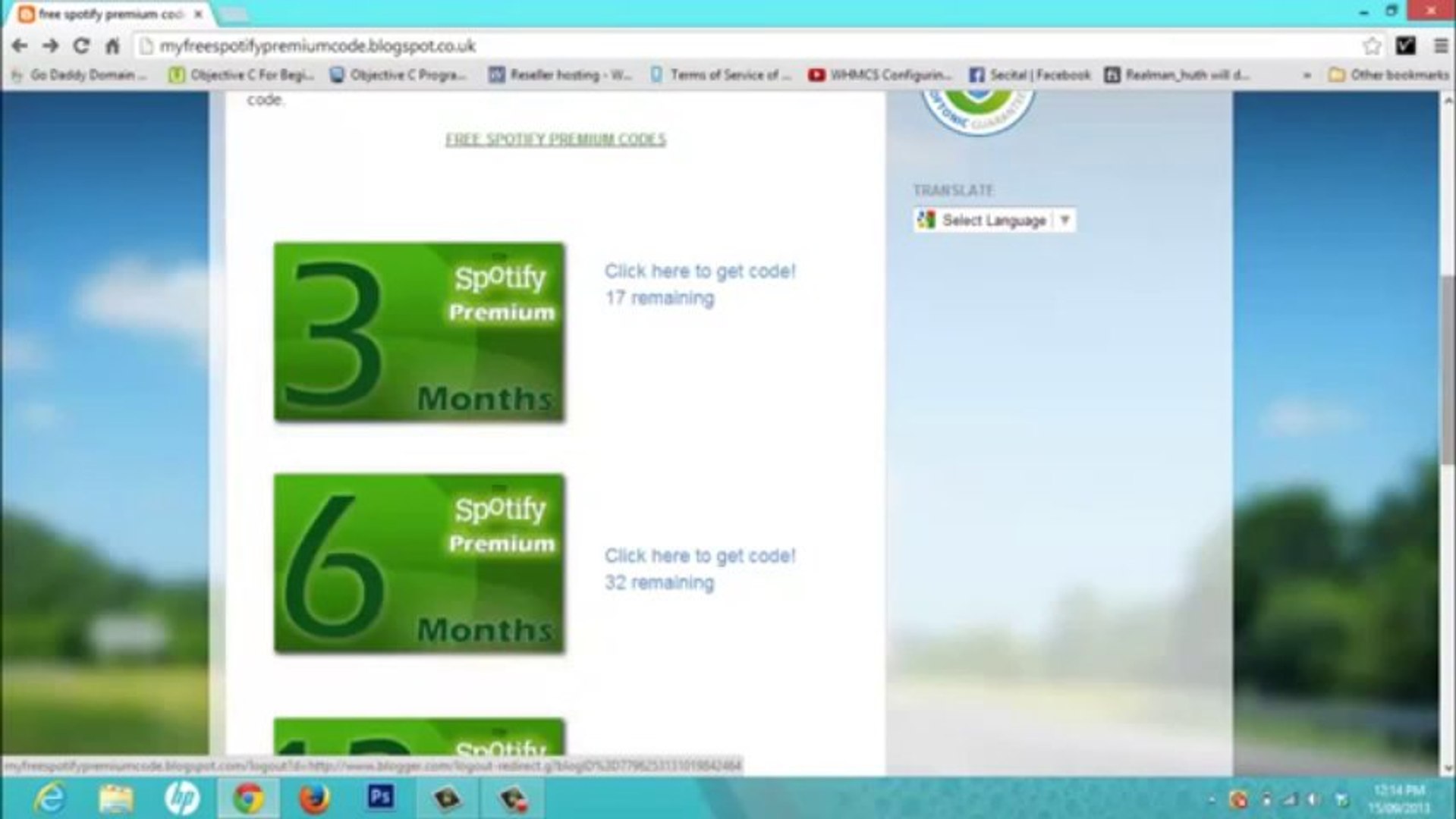The height and width of the screenshot is (819, 1456).
Task: Open the Other bookmarks folder
Action: (1389, 75)
